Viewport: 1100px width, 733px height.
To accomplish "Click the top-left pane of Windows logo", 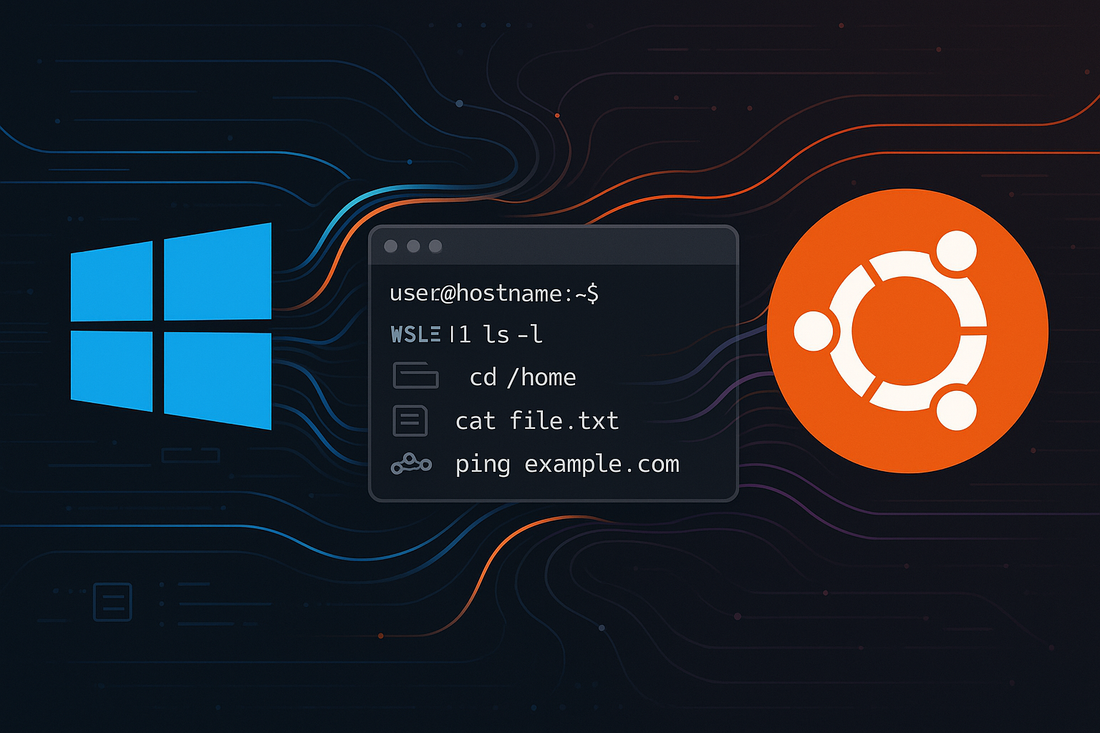I will 111,282.
